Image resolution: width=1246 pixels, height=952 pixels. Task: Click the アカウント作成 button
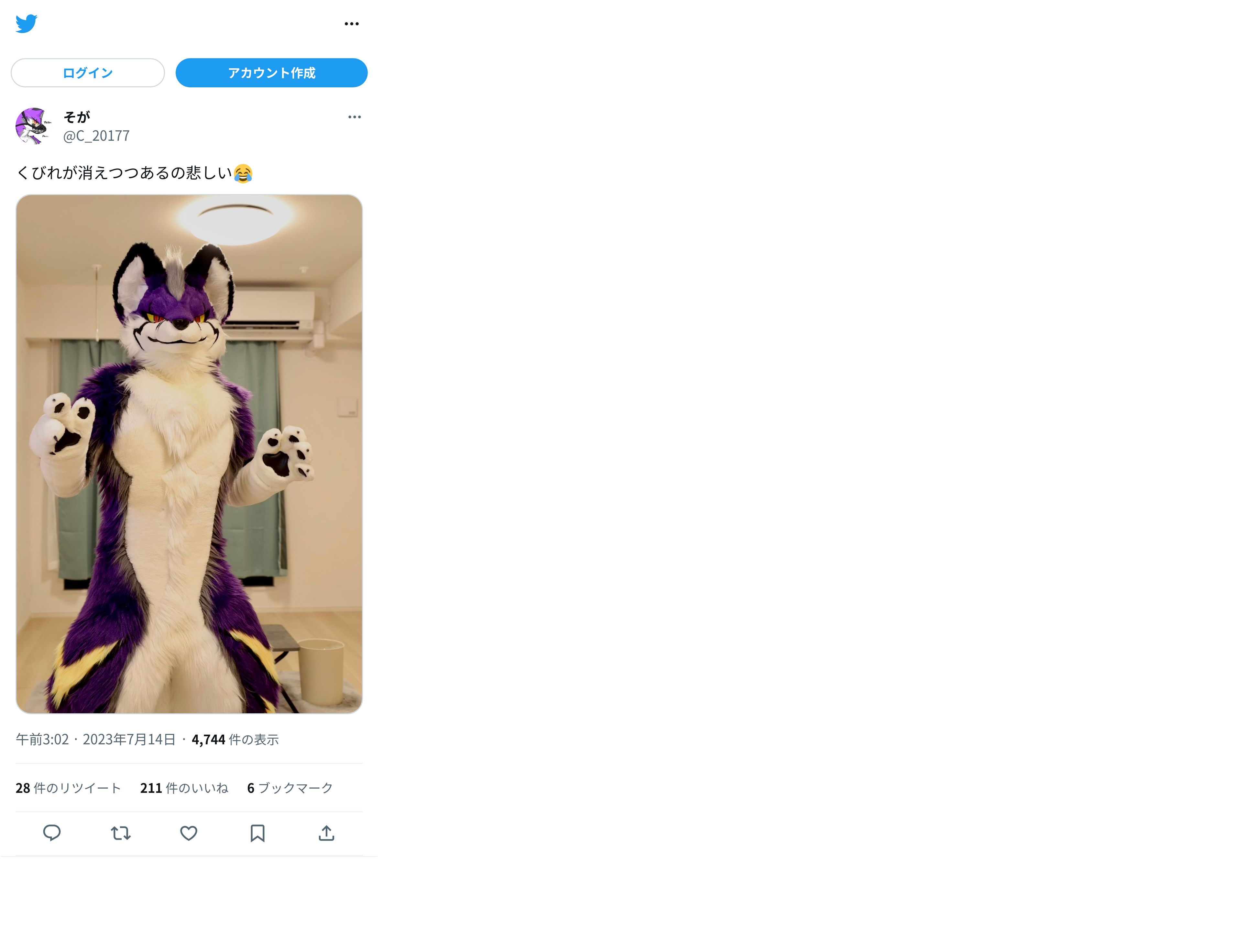[271, 72]
